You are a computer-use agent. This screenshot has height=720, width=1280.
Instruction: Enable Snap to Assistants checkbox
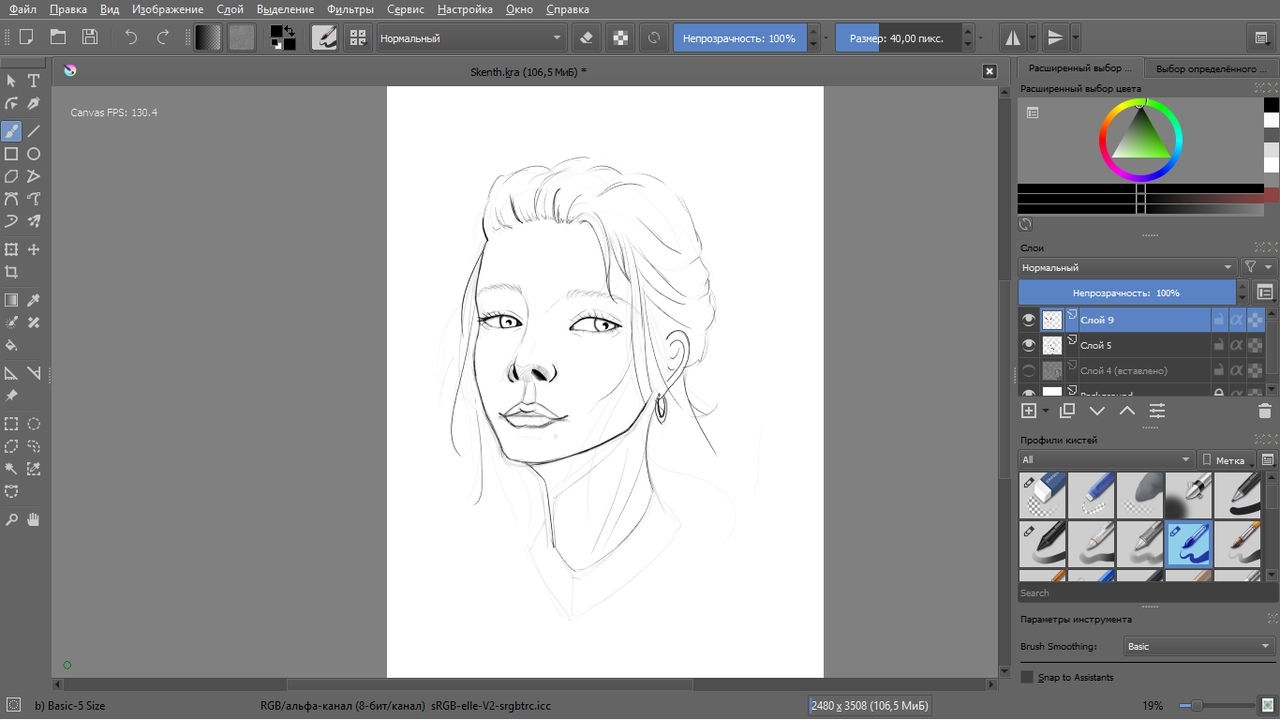click(1027, 677)
